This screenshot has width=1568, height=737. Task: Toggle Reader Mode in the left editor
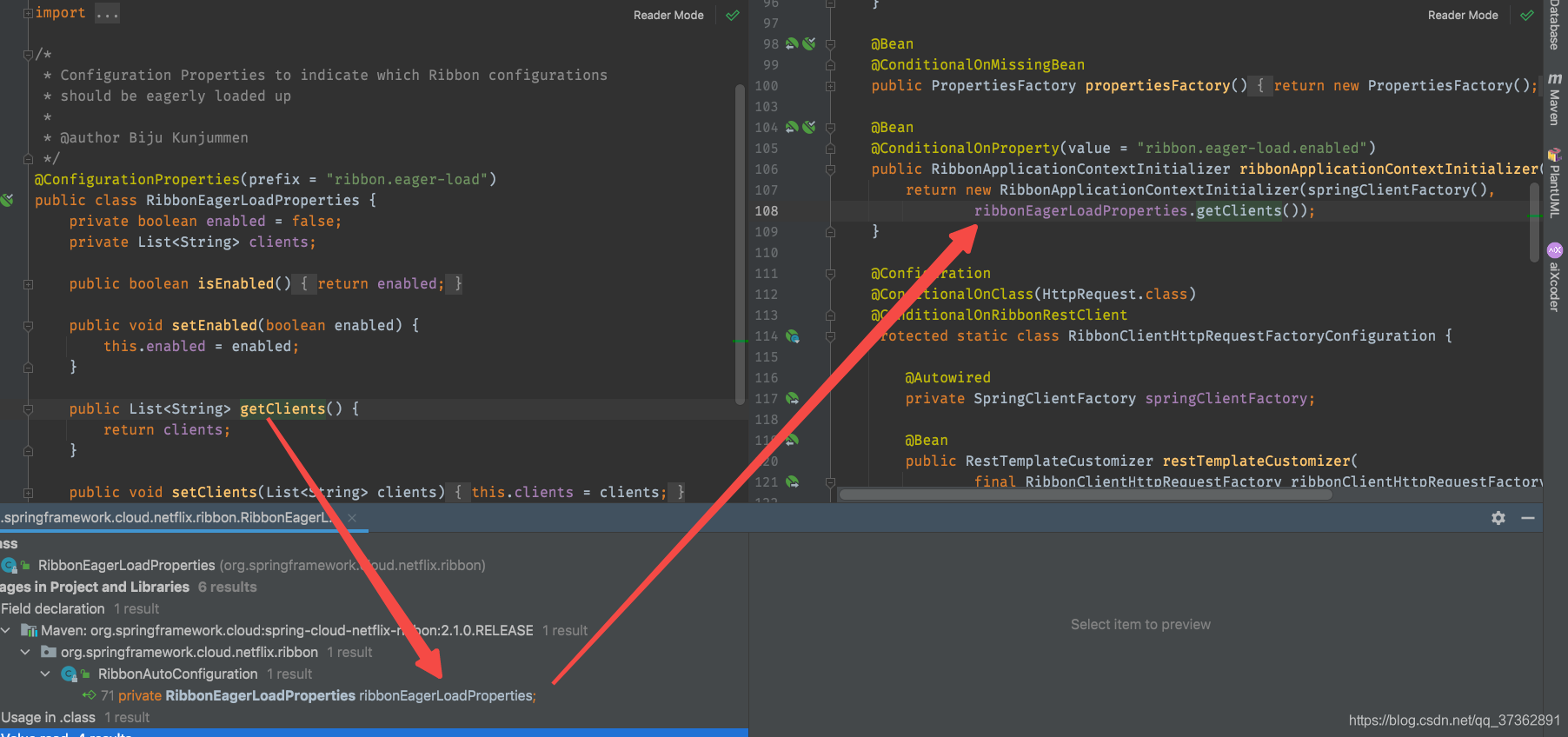click(x=668, y=16)
